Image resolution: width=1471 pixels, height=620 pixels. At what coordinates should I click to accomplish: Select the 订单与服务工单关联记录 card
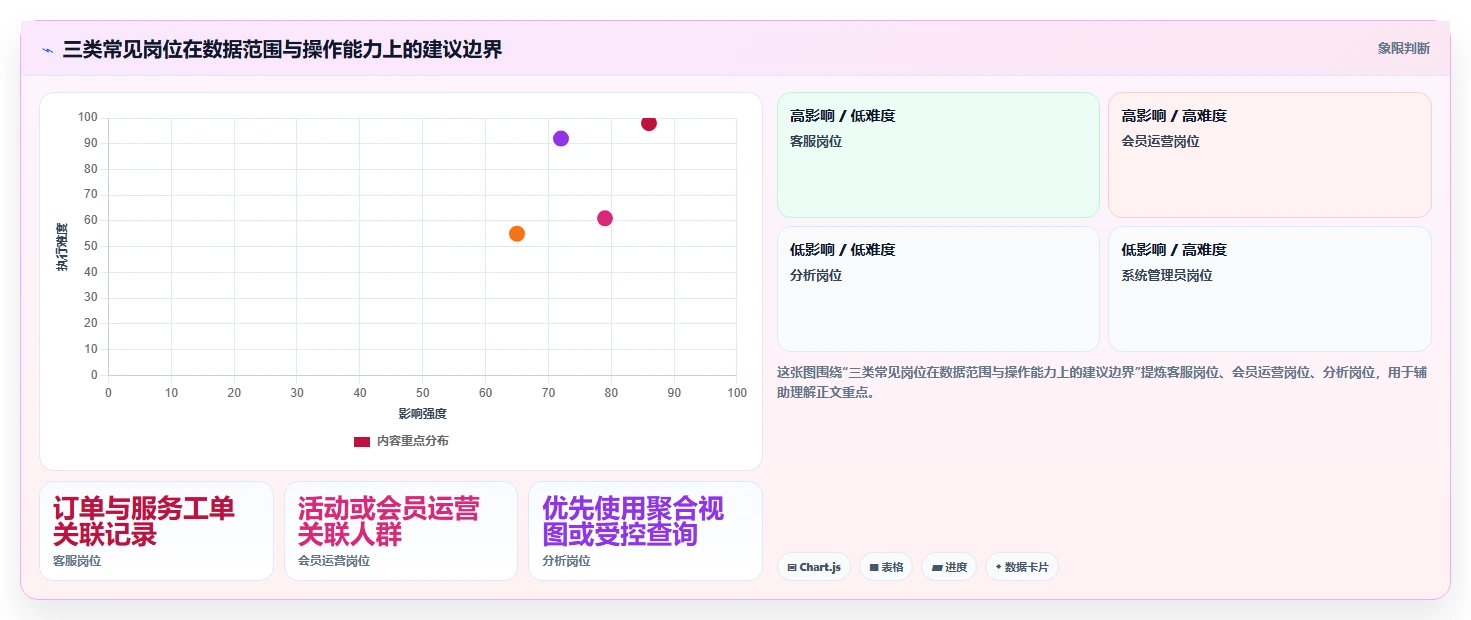pyautogui.click(x=156, y=531)
